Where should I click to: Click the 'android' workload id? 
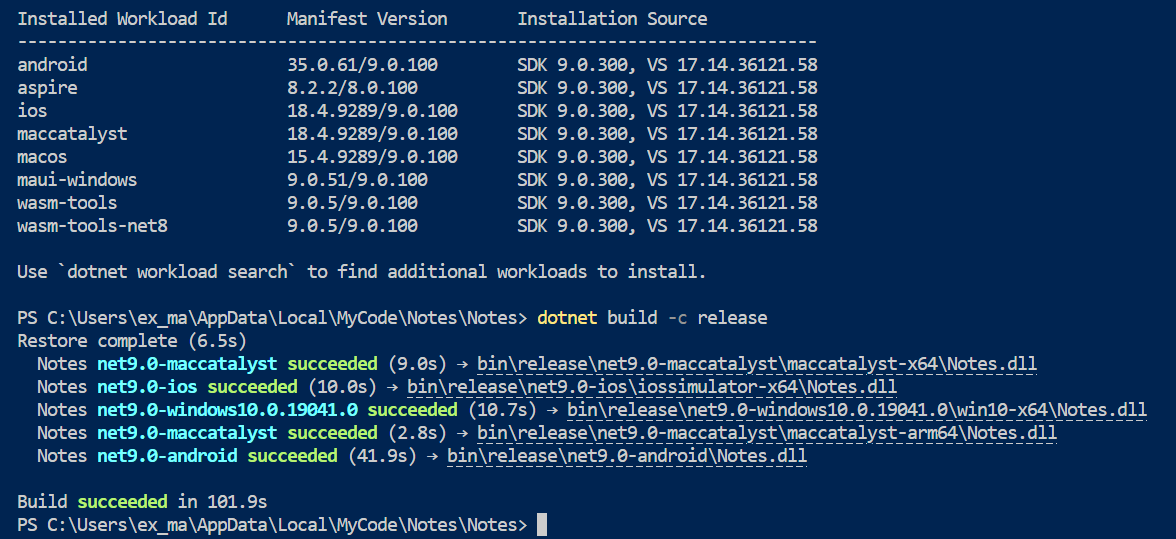tap(52, 65)
